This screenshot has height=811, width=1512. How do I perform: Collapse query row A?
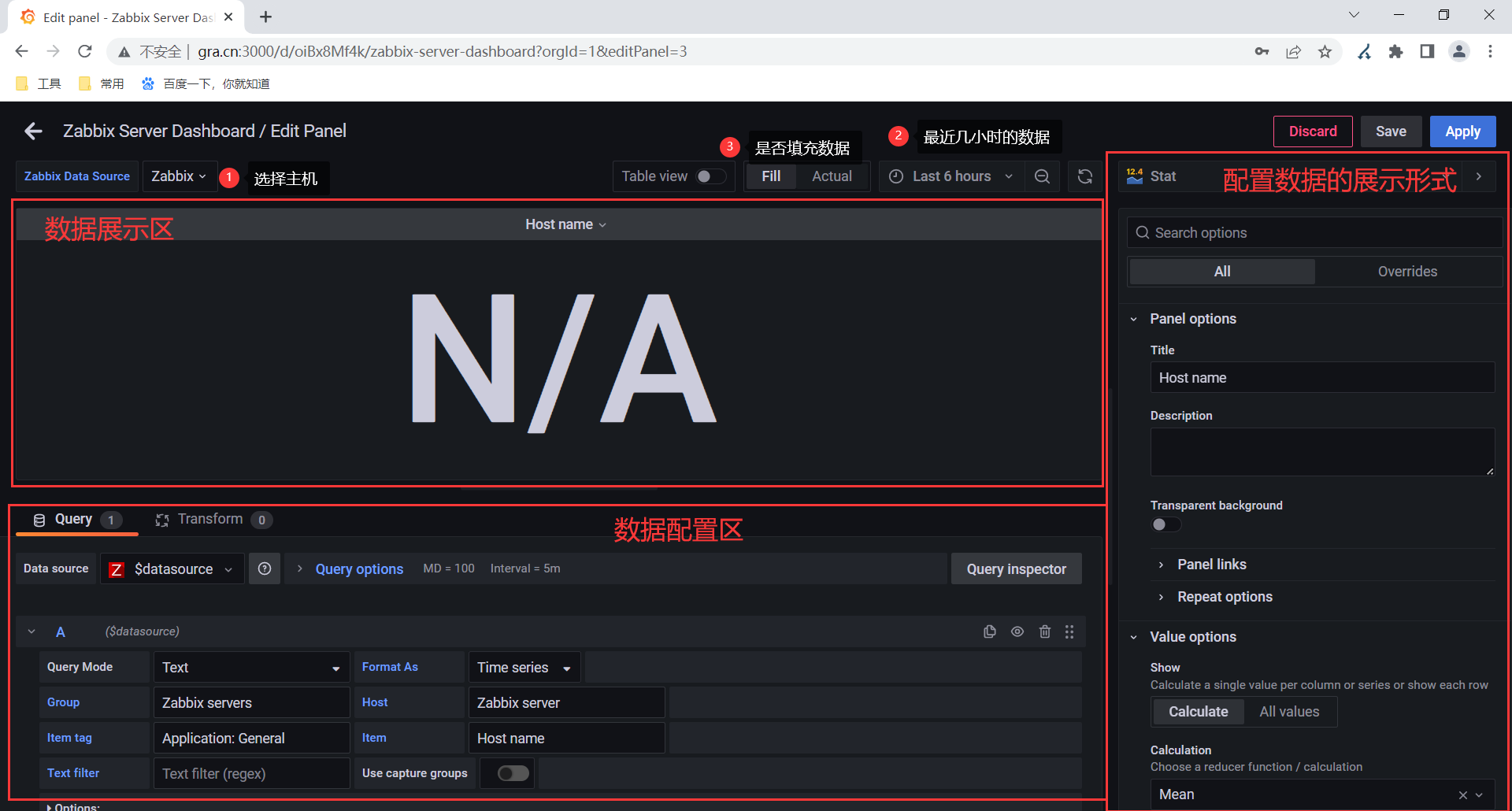(31, 631)
